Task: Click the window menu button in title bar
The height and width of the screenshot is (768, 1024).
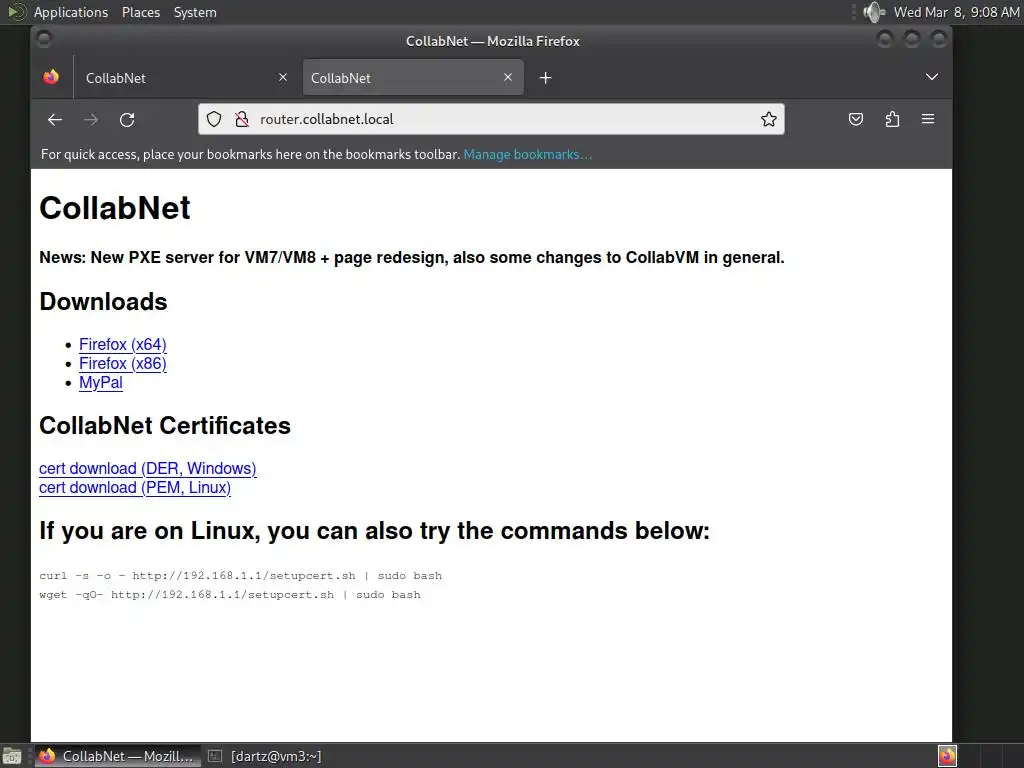Action: pos(44,40)
